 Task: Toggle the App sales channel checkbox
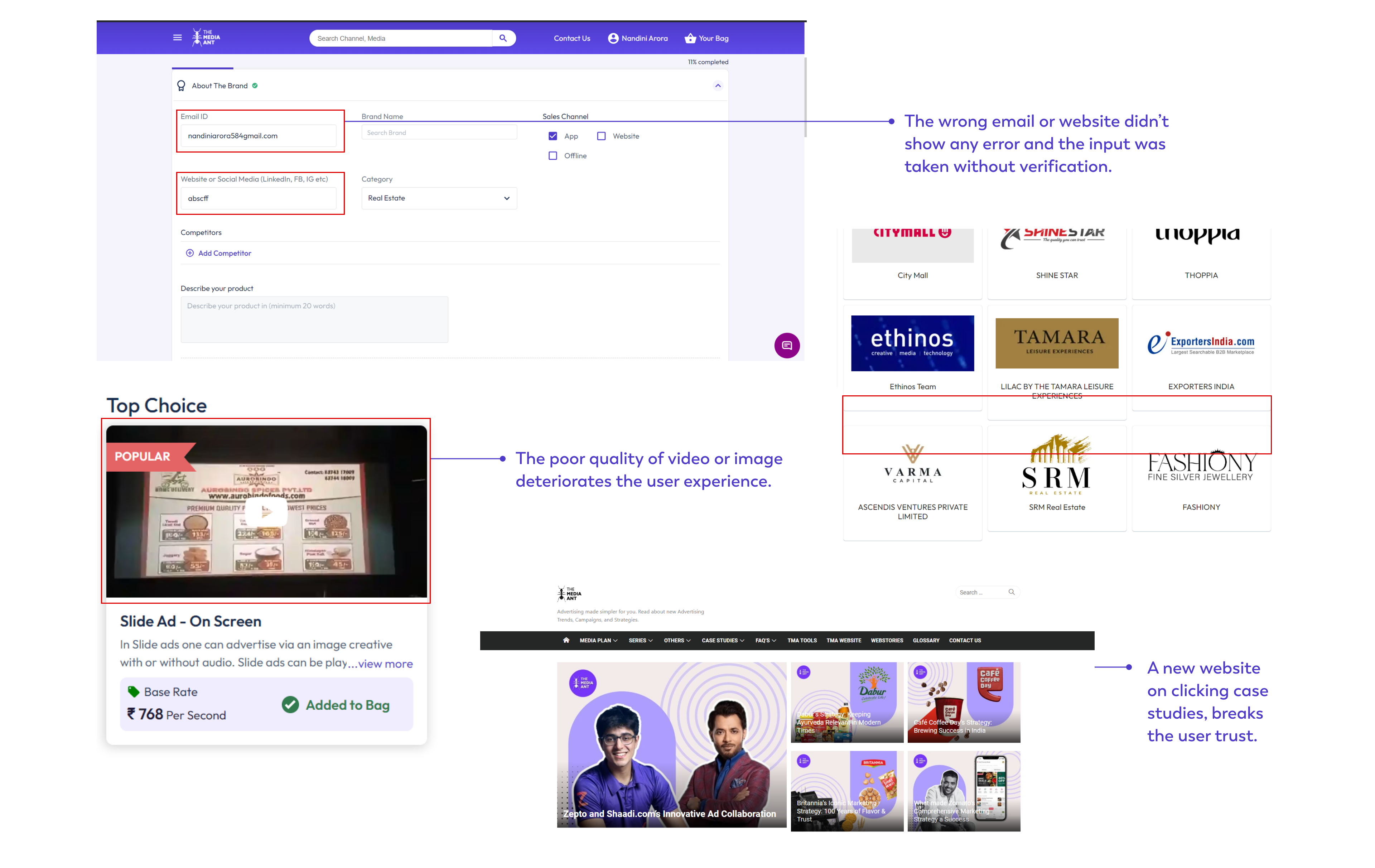(x=553, y=136)
